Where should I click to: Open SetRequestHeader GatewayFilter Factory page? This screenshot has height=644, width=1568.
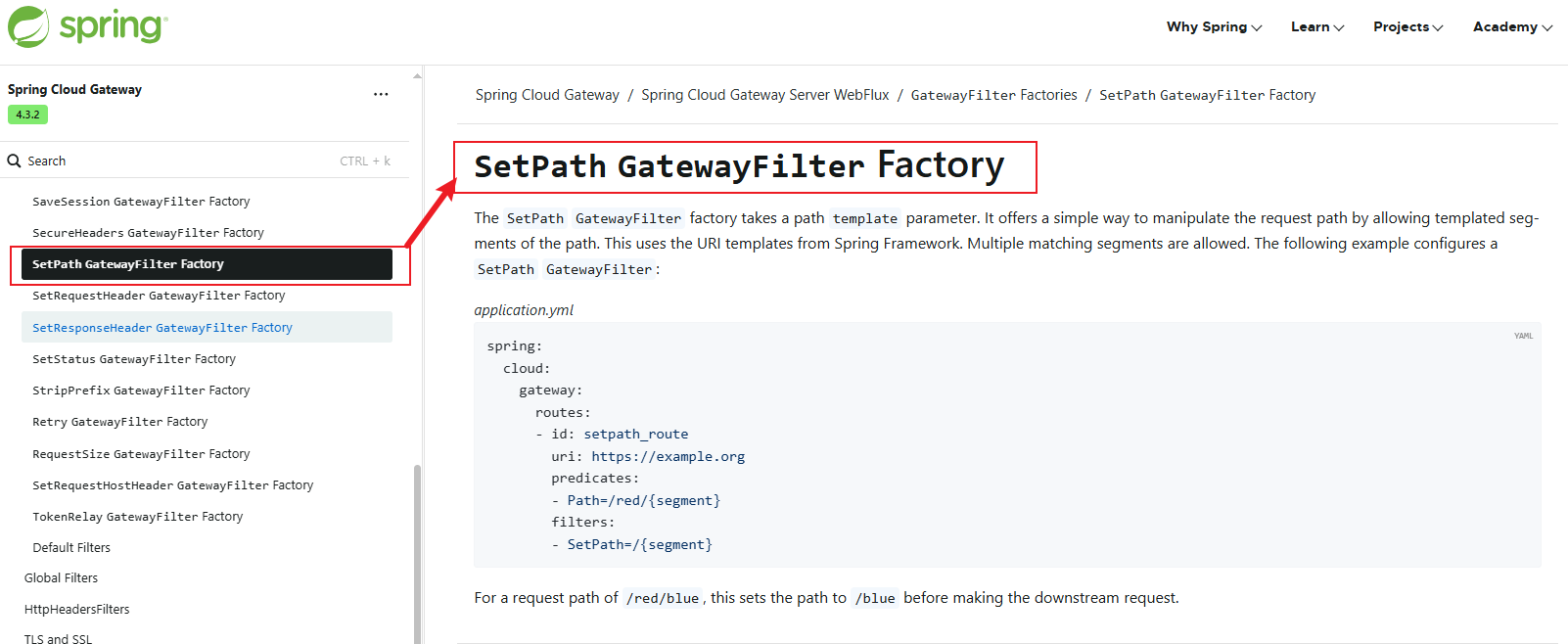[159, 295]
